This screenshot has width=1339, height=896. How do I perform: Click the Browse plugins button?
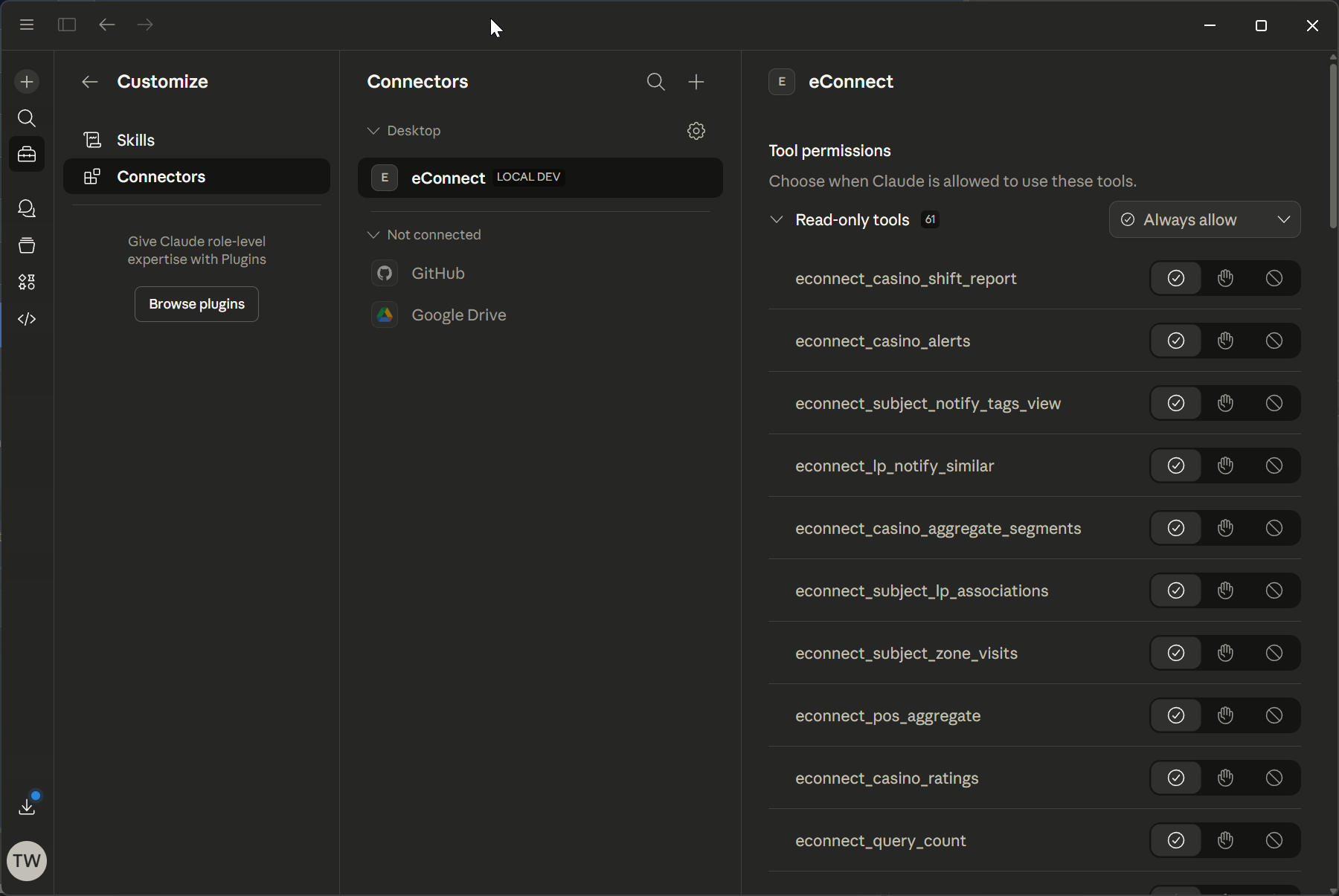coord(196,304)
